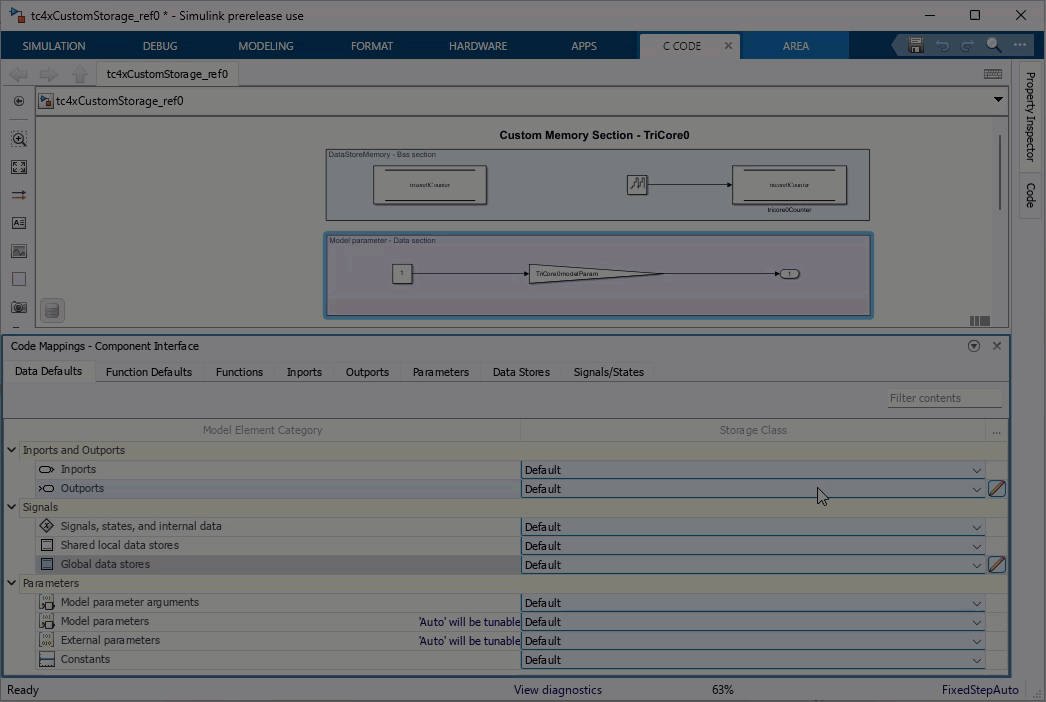Click the Zoom In tool in palette
Screen dimensions: 1046x702
(19, 139)
